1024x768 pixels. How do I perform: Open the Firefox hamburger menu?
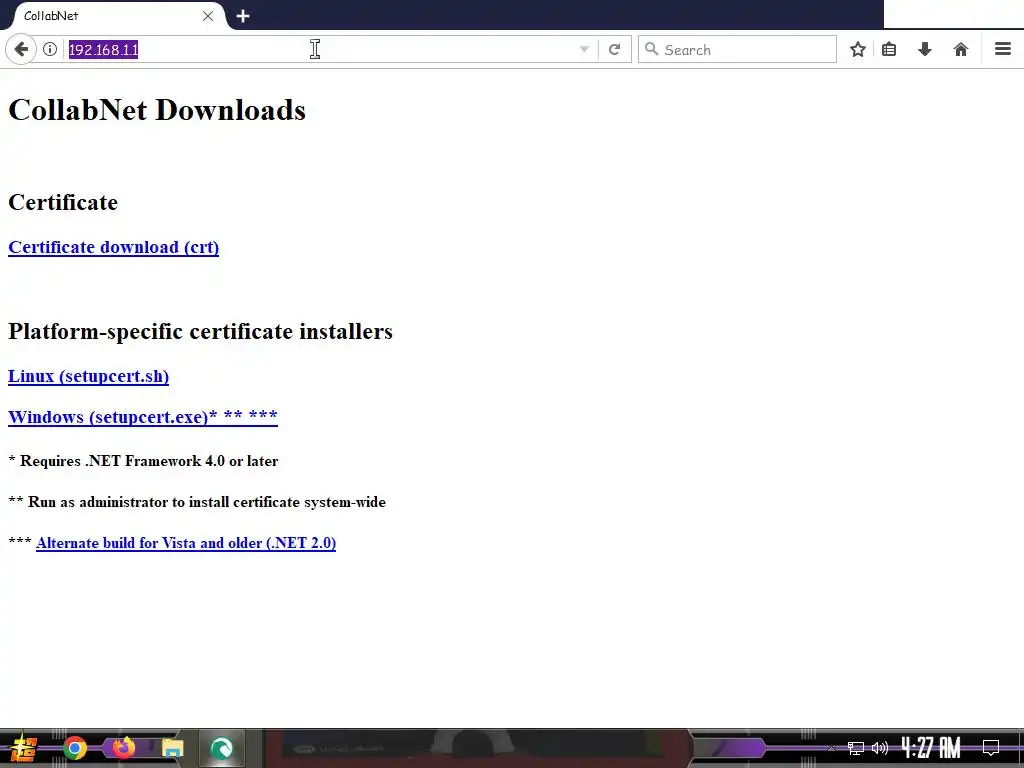point(1003,49)
